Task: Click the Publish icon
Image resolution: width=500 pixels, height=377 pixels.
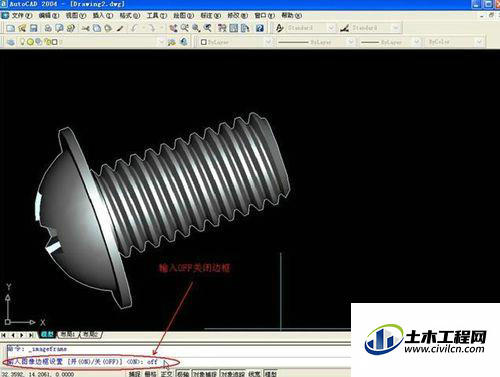Action: click(x=71, y=28)
